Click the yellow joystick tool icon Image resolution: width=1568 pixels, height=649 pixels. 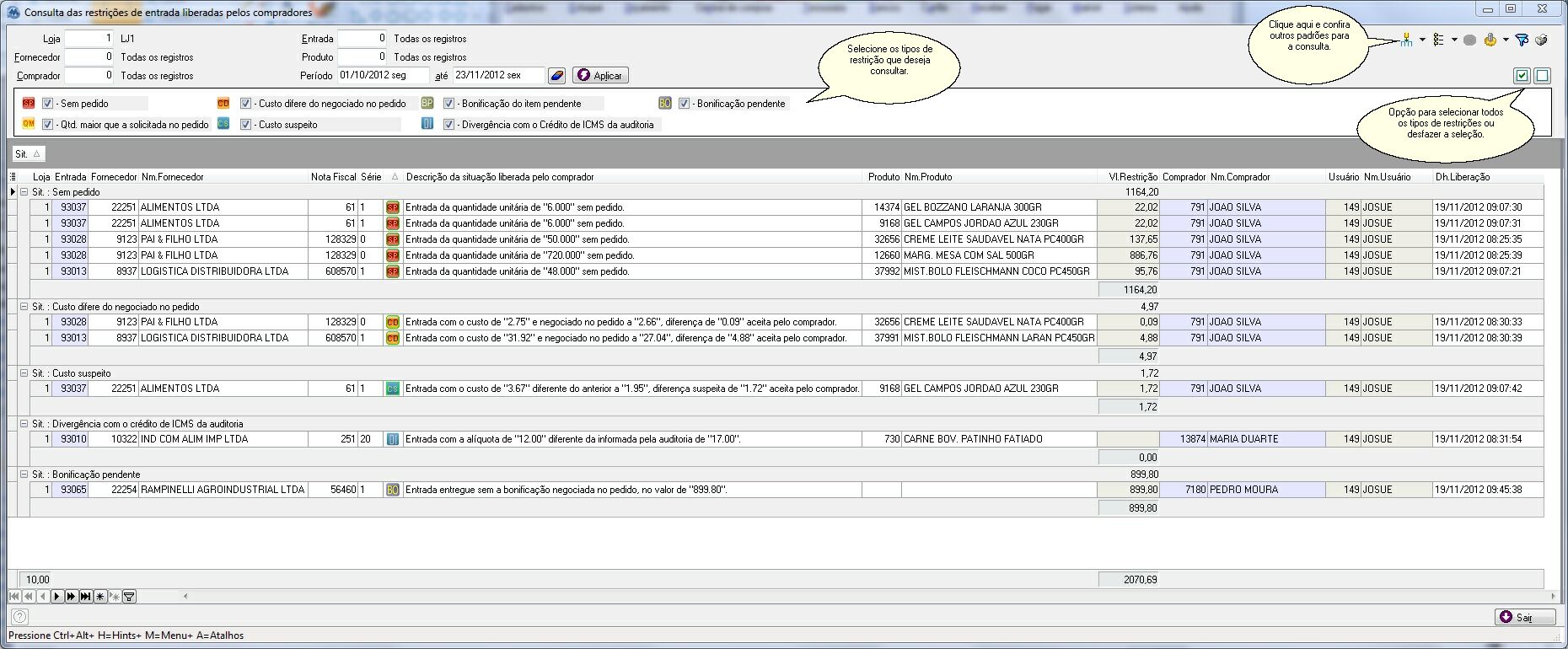(x=1490, y=40)
